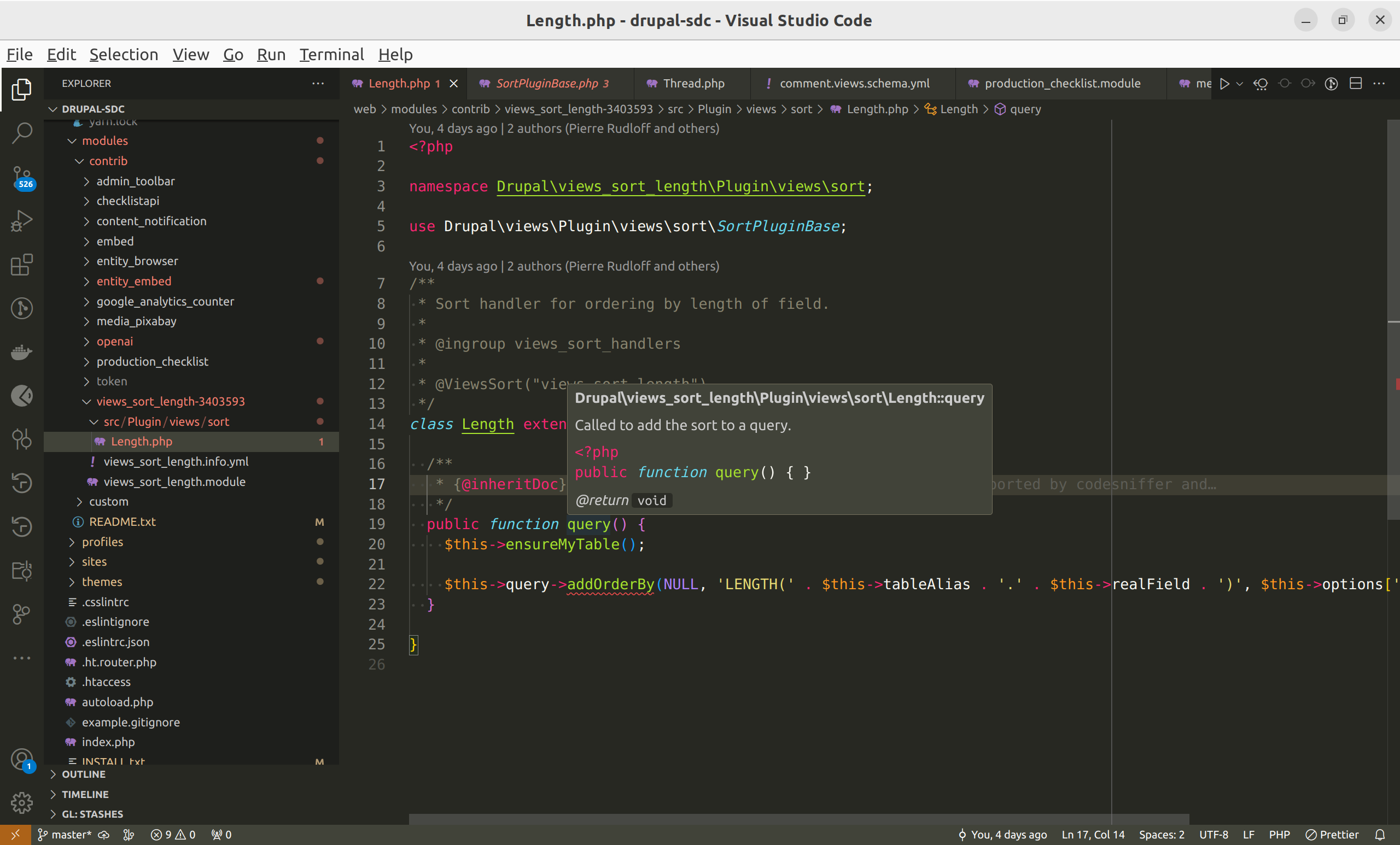This screenshot has height=845, width=1400.
Task: Click the master branch in the status bar
Action: coord(64,834)
